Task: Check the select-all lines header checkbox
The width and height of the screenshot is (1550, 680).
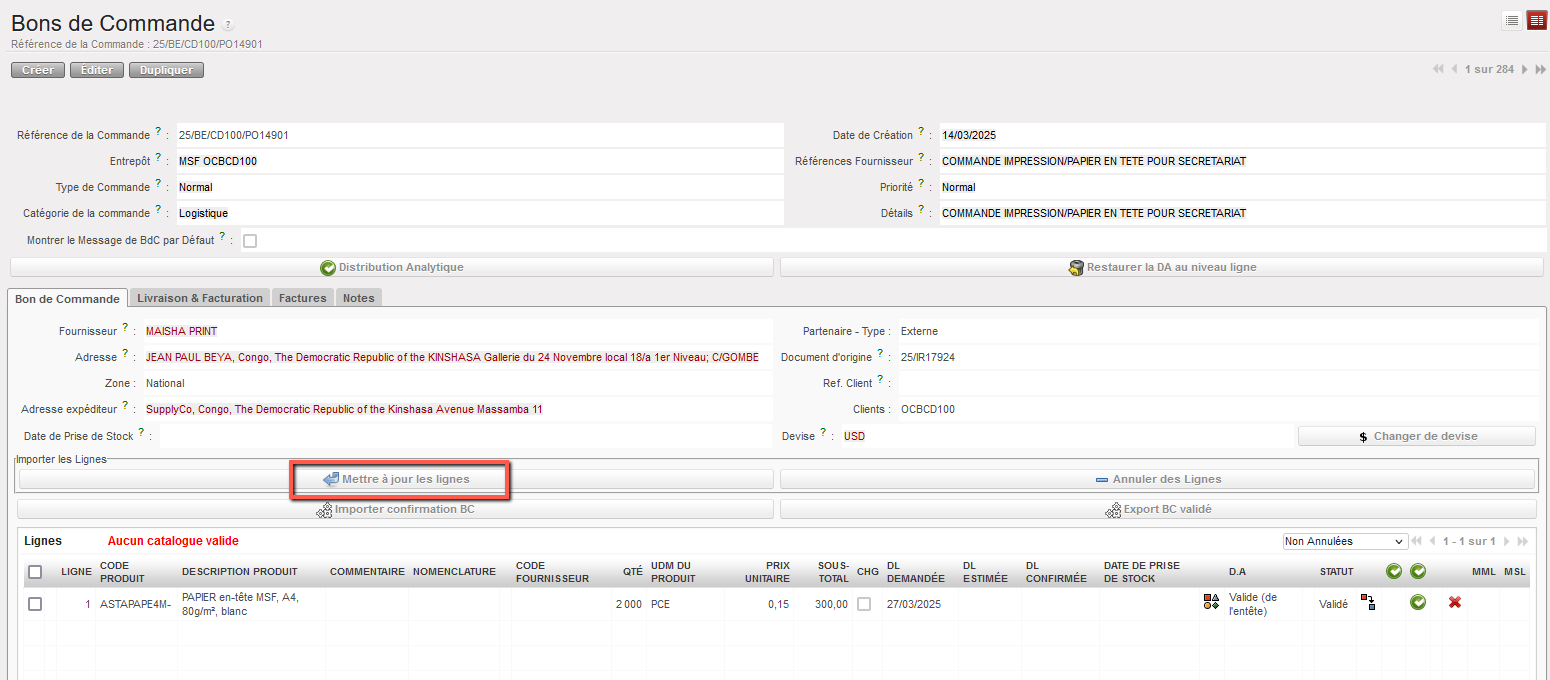Action: click(x=35, y=572)
